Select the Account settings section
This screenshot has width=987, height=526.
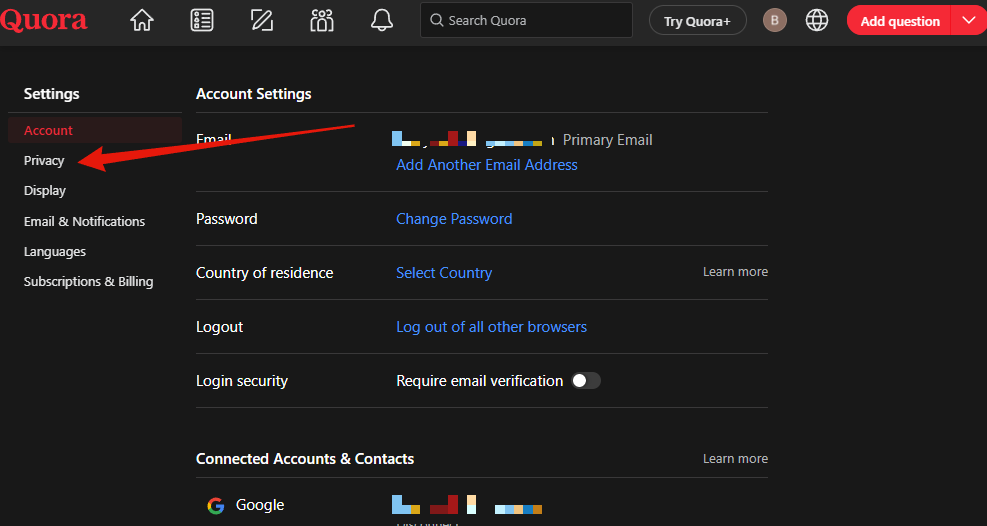95,130
